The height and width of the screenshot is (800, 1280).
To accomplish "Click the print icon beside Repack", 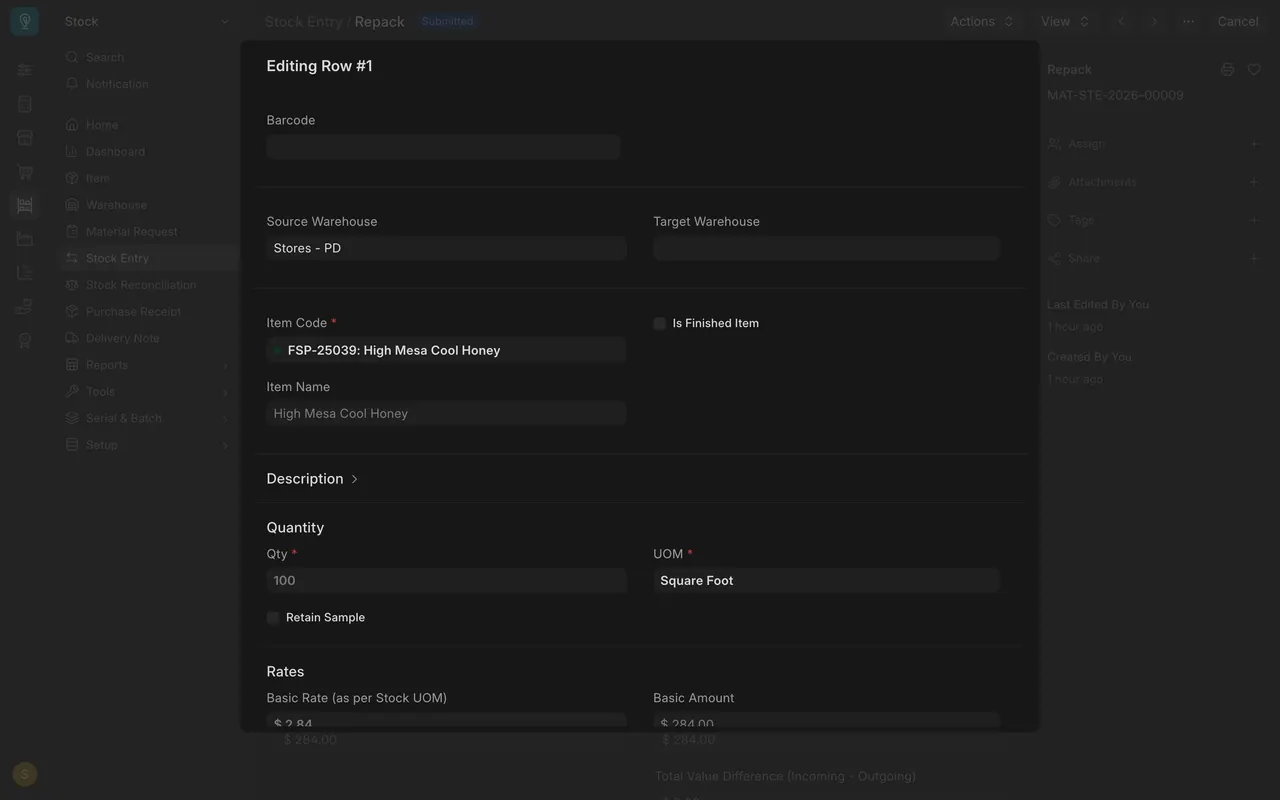I will 1227,69.
